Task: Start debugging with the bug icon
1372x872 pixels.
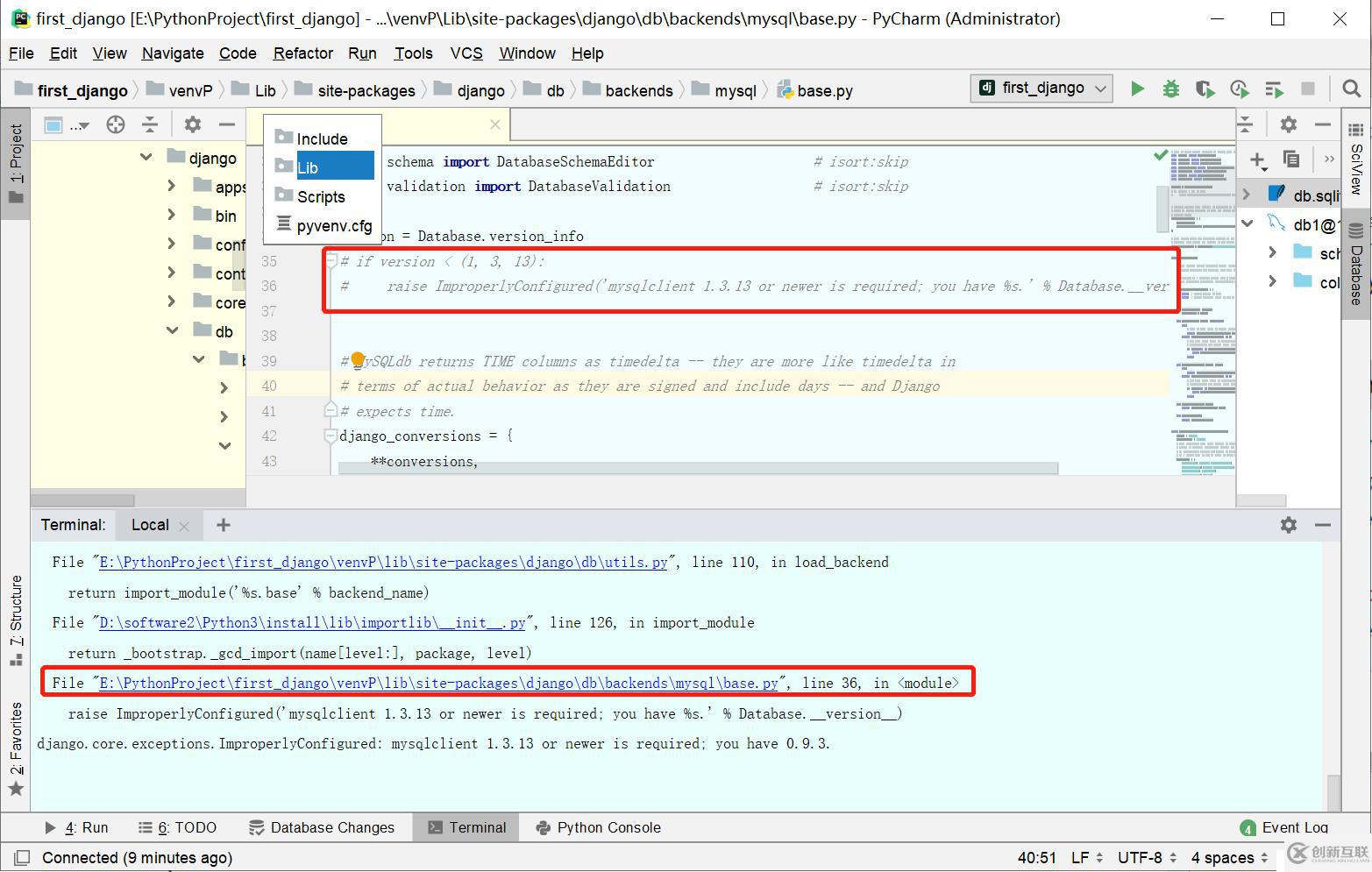Action: pyautogui.click(x=1170, y=89)
